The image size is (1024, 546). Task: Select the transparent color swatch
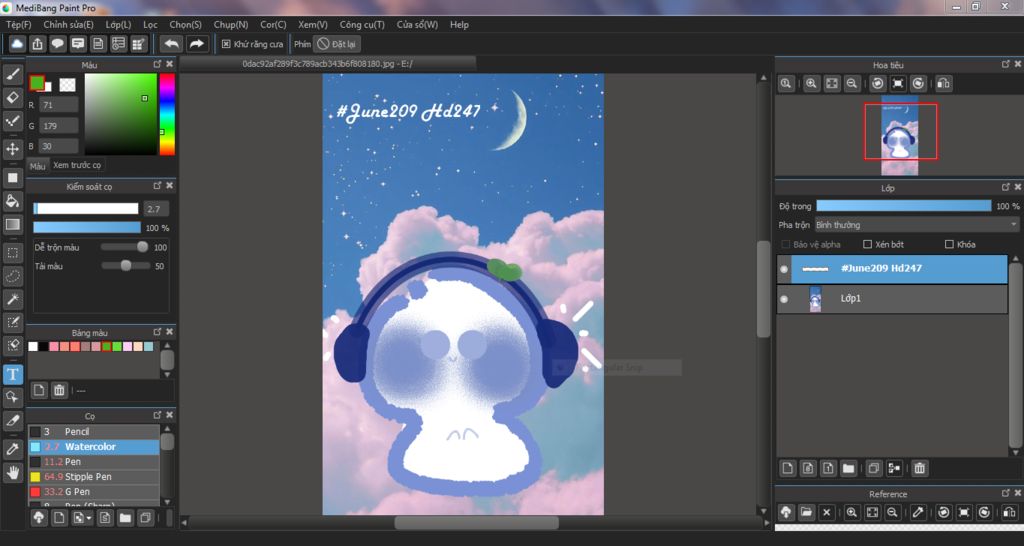point(67,85)
